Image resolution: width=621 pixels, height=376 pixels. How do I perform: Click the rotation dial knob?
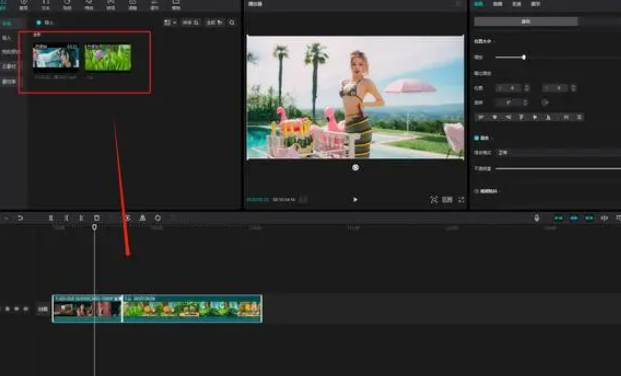point(545,103)
